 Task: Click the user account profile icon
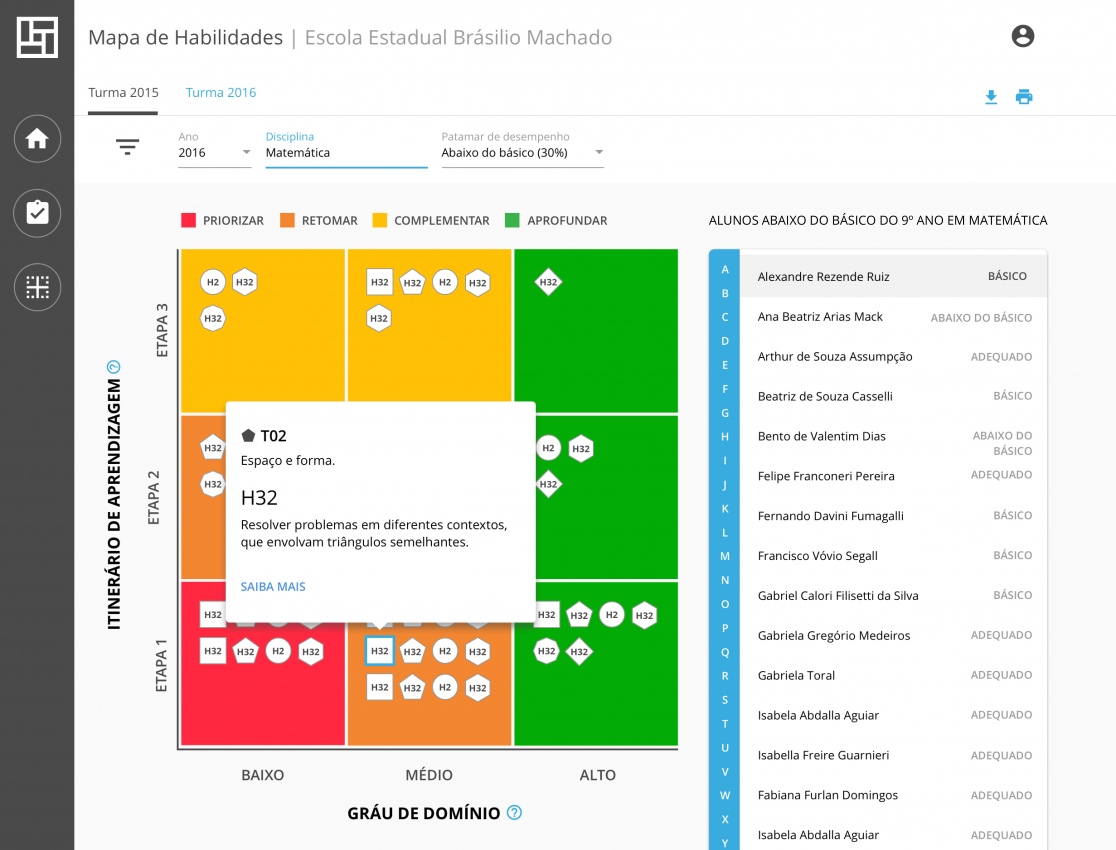click(x=1022, y=37)
